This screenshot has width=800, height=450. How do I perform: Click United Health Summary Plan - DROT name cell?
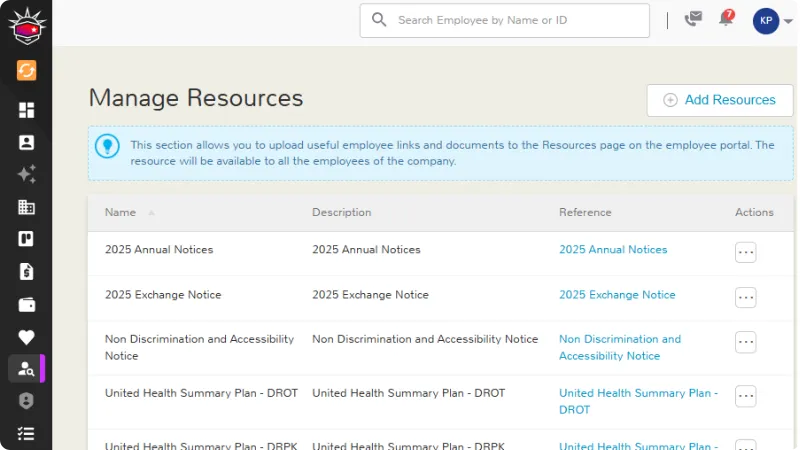tap(202, 393)
